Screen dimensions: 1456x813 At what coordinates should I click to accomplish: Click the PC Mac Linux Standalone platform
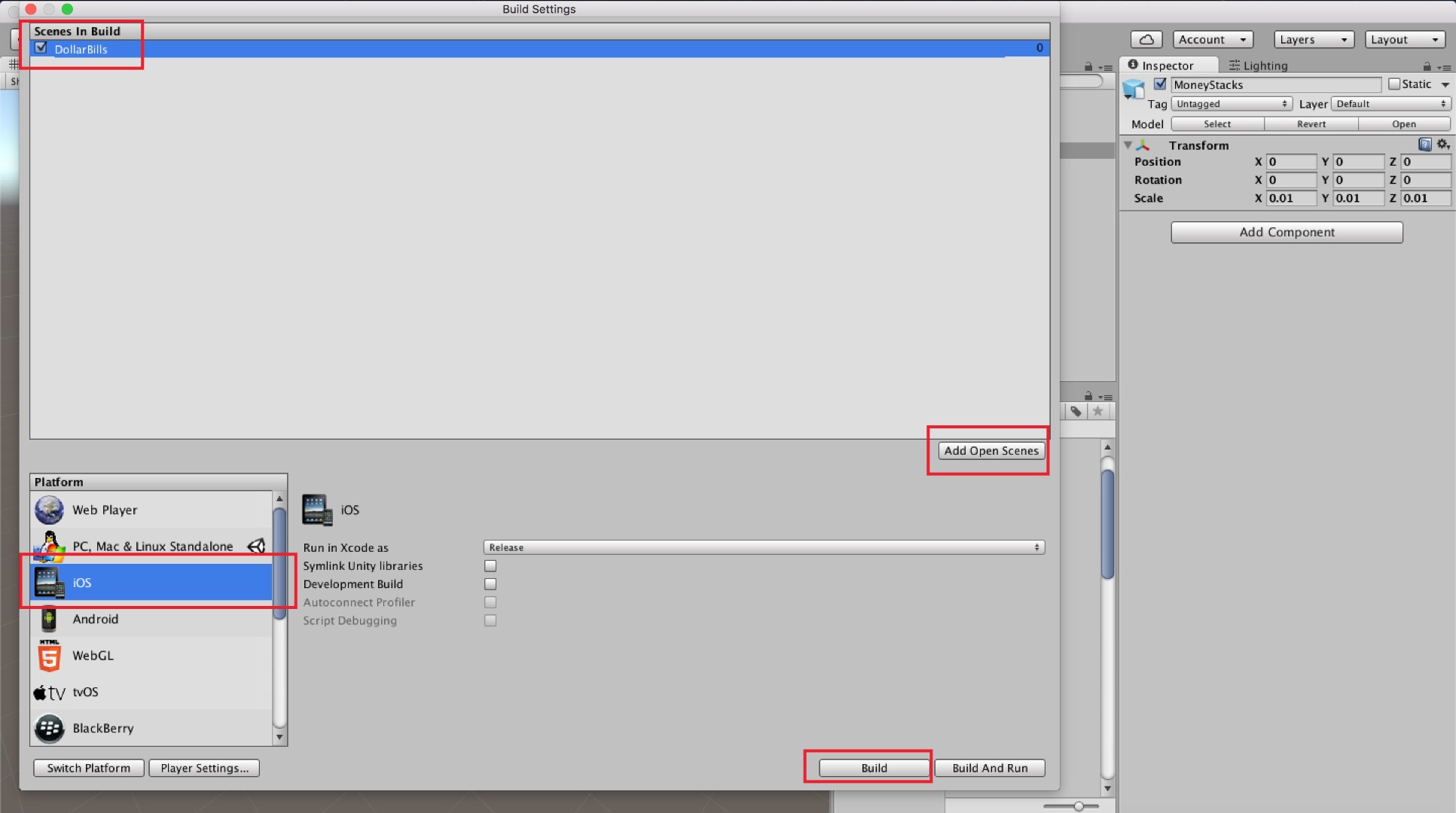pos(152,545)
